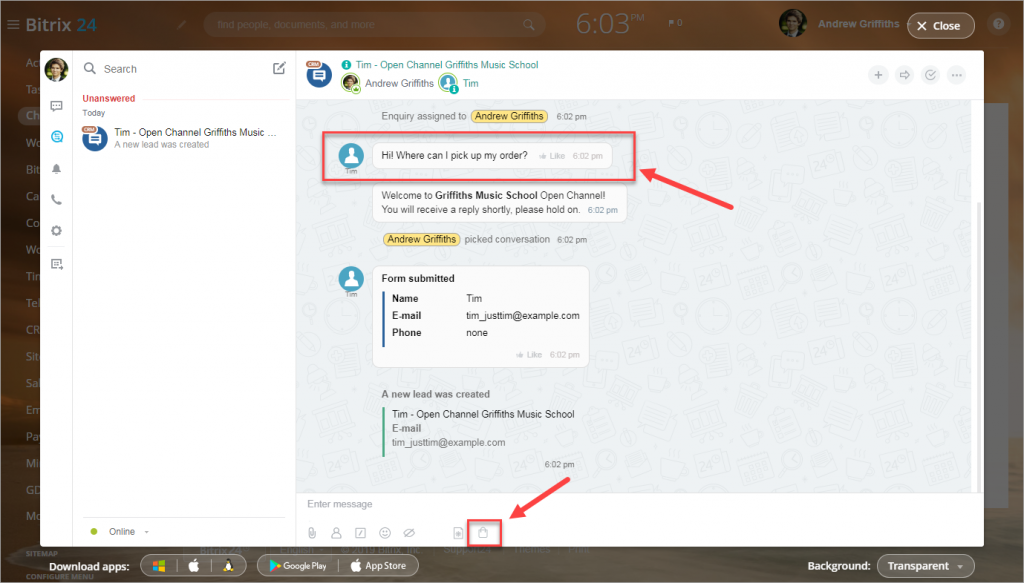Click the chat scrollbar
The height and width of the screenshot is (583, 1024).
point(979,346)
